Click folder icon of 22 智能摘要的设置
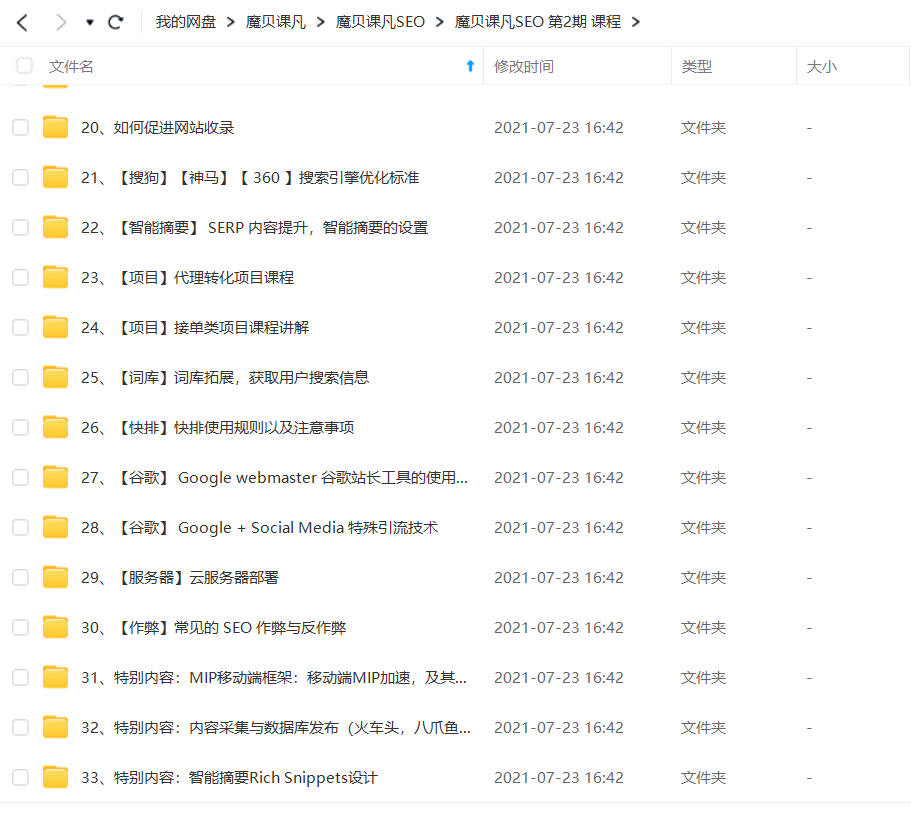 coord(55,227)
